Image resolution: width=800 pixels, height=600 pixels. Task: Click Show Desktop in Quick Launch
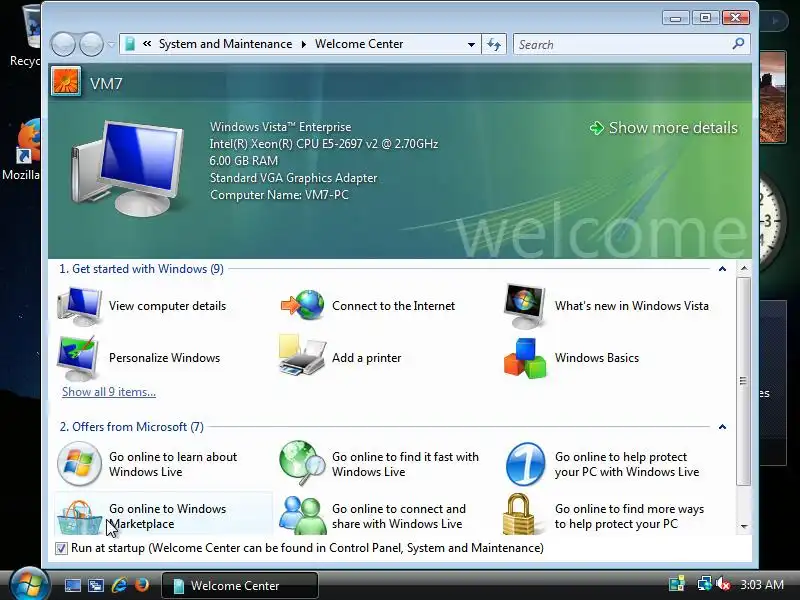[x=72, y=585]
